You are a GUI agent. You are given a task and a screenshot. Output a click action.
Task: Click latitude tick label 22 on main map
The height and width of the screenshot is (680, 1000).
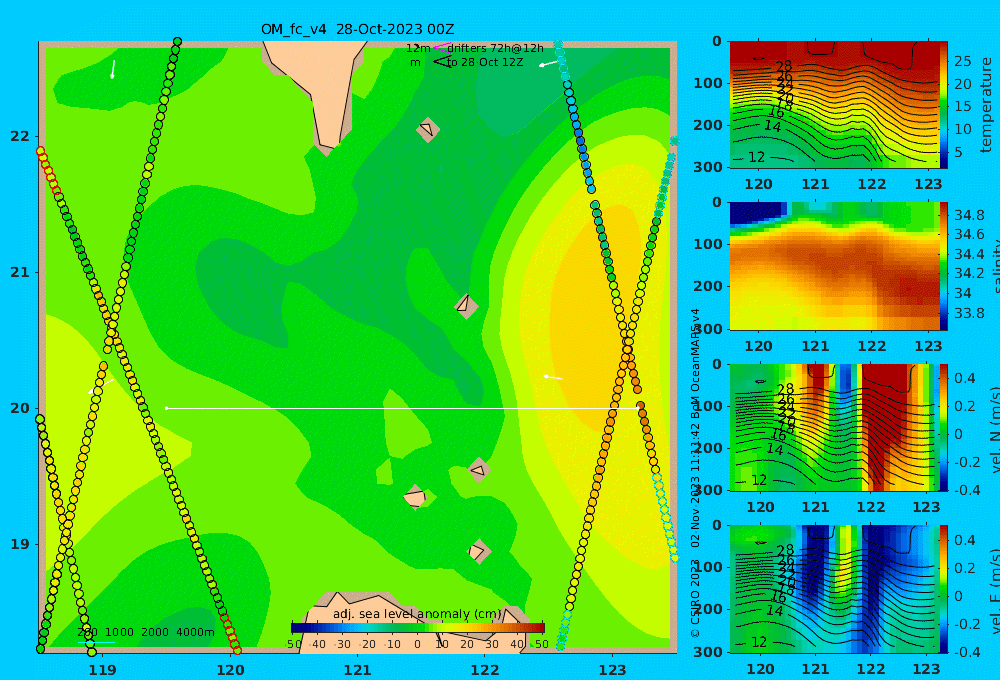[x=20, y=136]
